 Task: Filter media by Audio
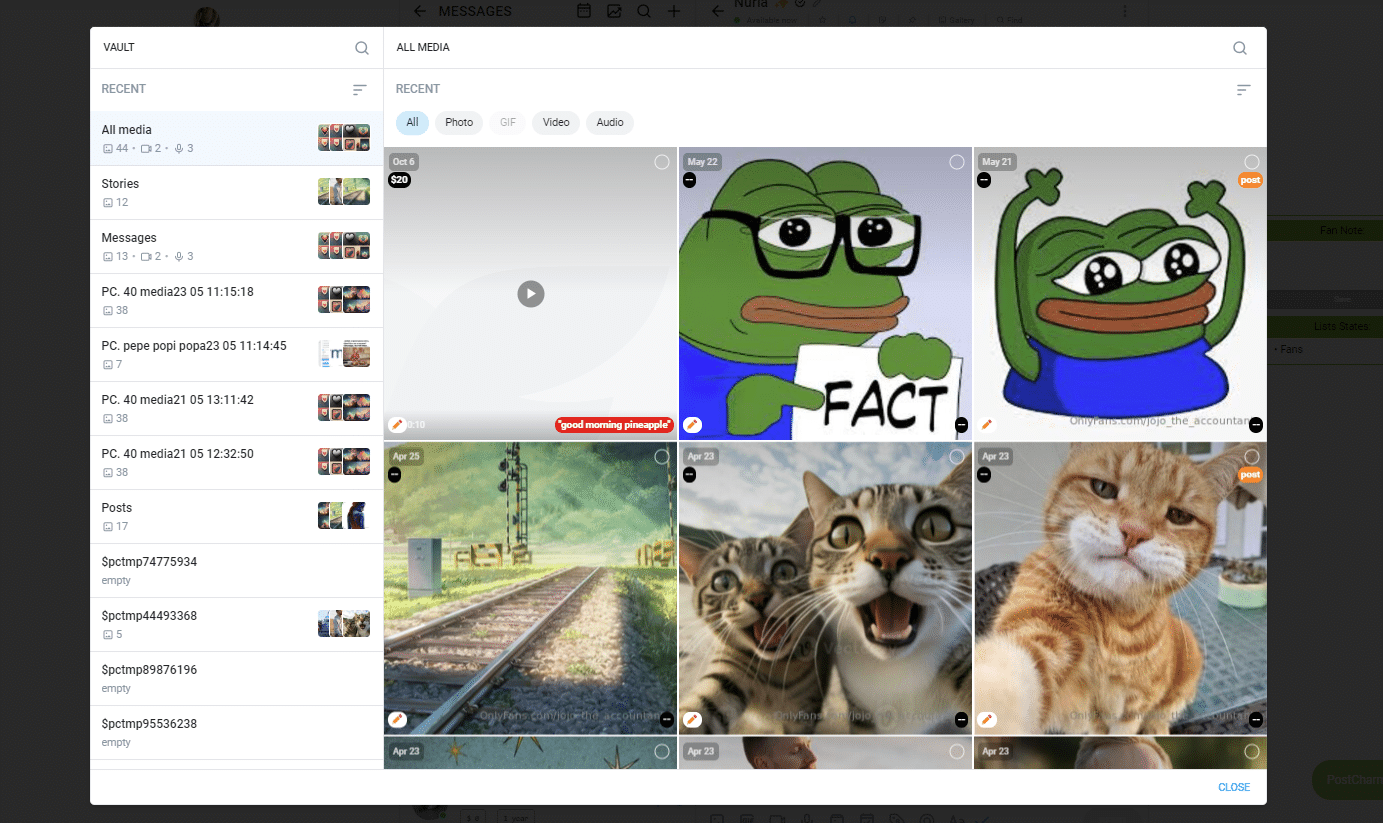[610, 122]
